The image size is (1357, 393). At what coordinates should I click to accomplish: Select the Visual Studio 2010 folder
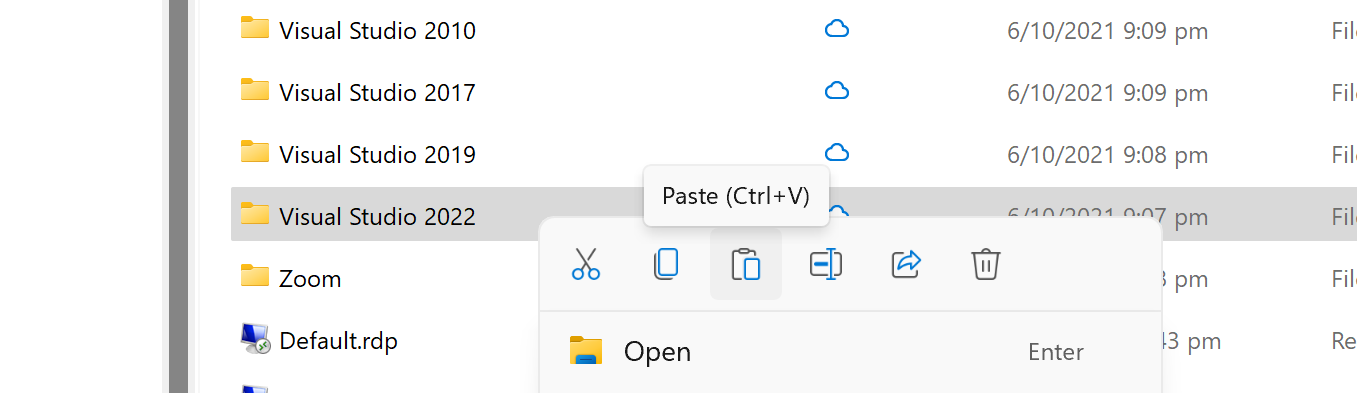coord(377,31)
